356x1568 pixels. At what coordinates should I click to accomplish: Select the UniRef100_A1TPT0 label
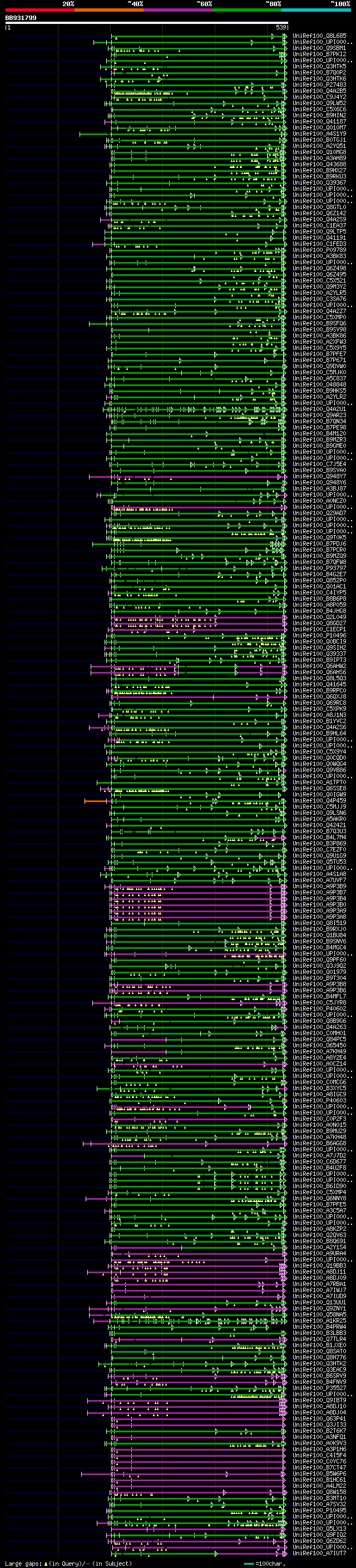click(x=319, y=783)
